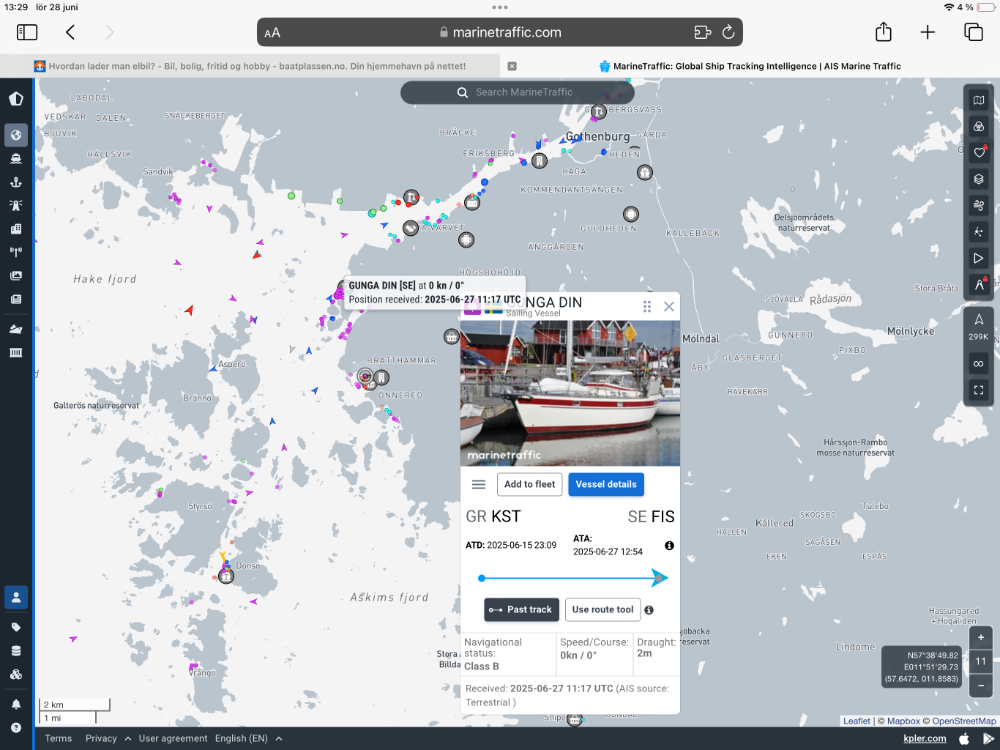Image resolution: width=1000 pixels, height=750 pixels.
Task: Open the My Fleets heart icon
Action: (978, 152)
